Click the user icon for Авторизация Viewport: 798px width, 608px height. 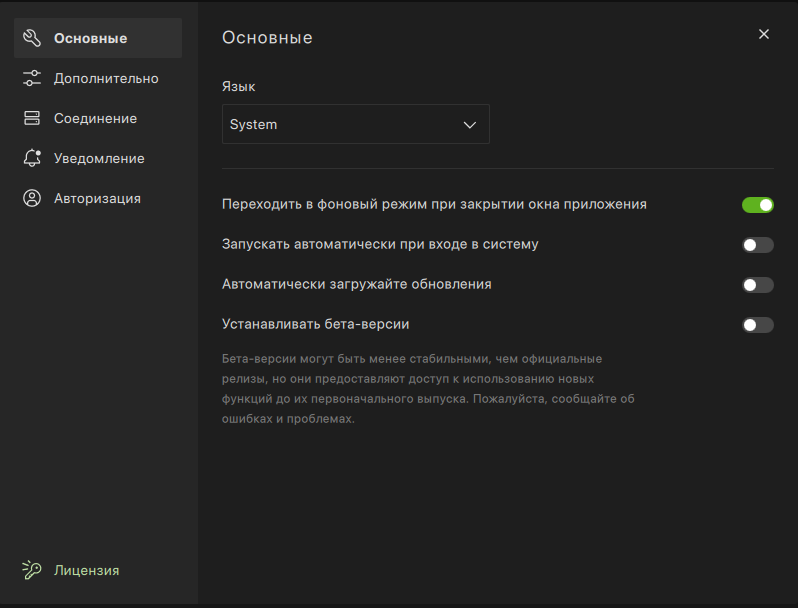[x=32, y=198]
